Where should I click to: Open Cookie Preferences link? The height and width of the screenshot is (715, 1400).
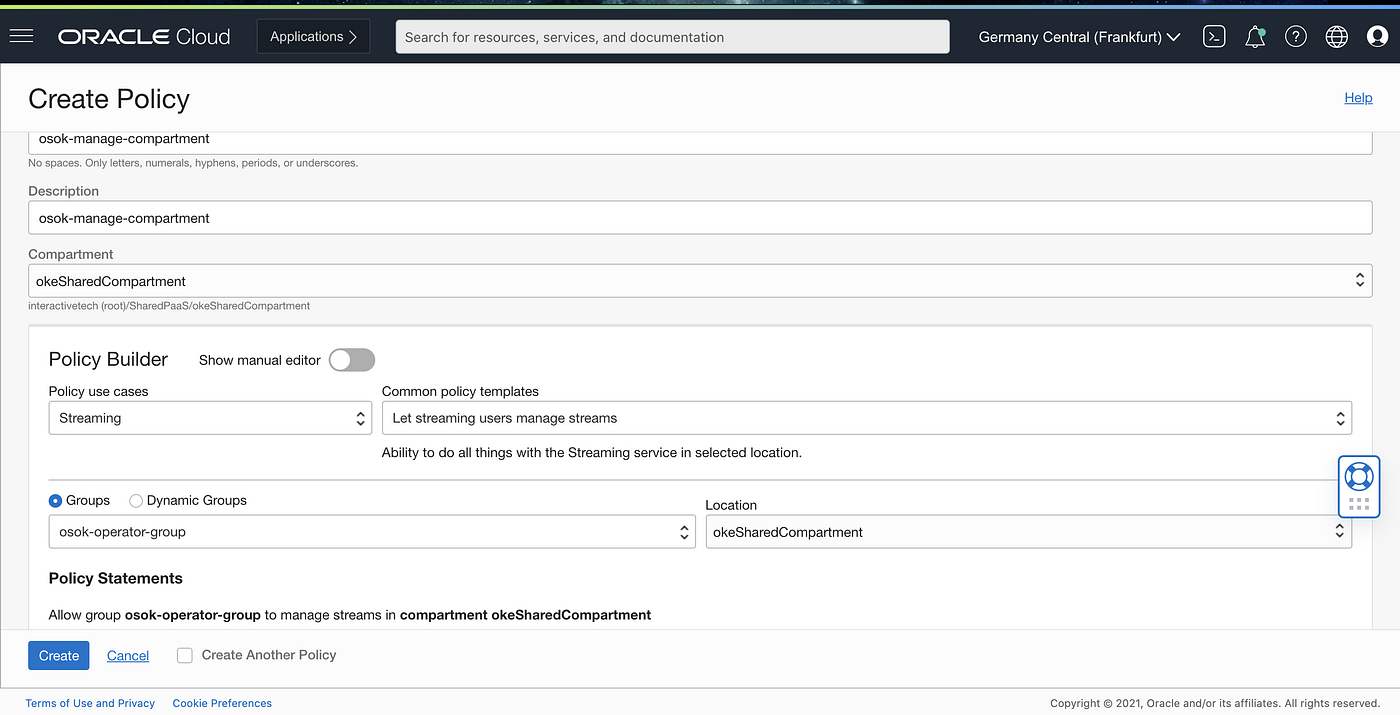point(222,703)
